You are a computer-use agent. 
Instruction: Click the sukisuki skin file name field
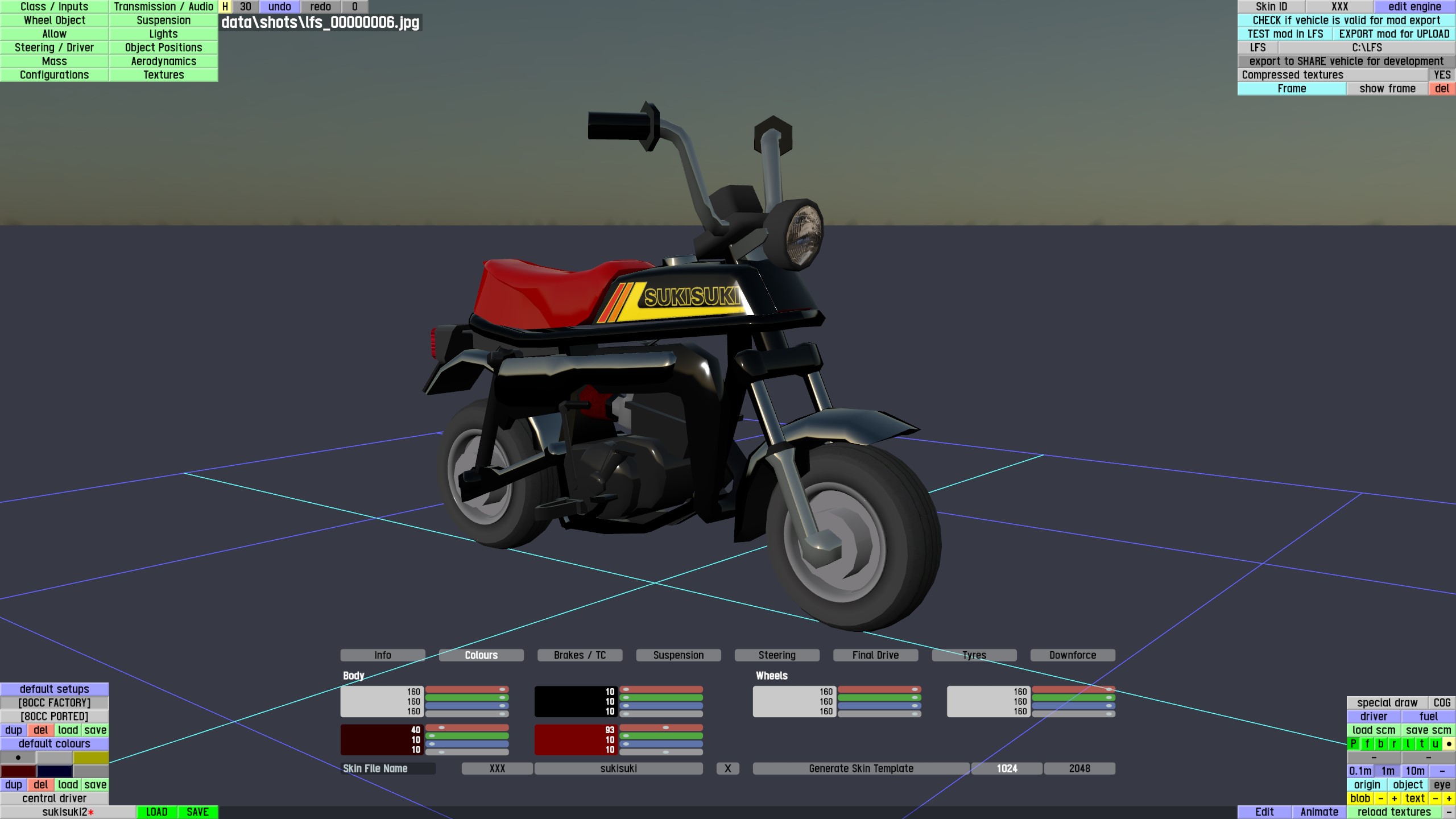618,768
